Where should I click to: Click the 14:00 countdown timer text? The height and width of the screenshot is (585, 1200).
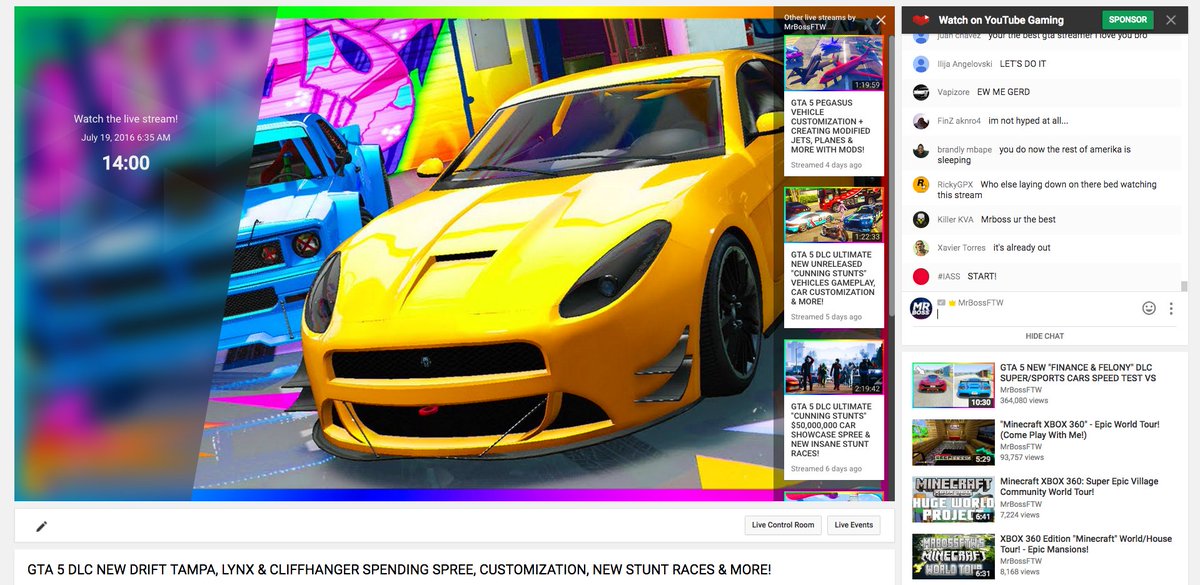point(126,163)
